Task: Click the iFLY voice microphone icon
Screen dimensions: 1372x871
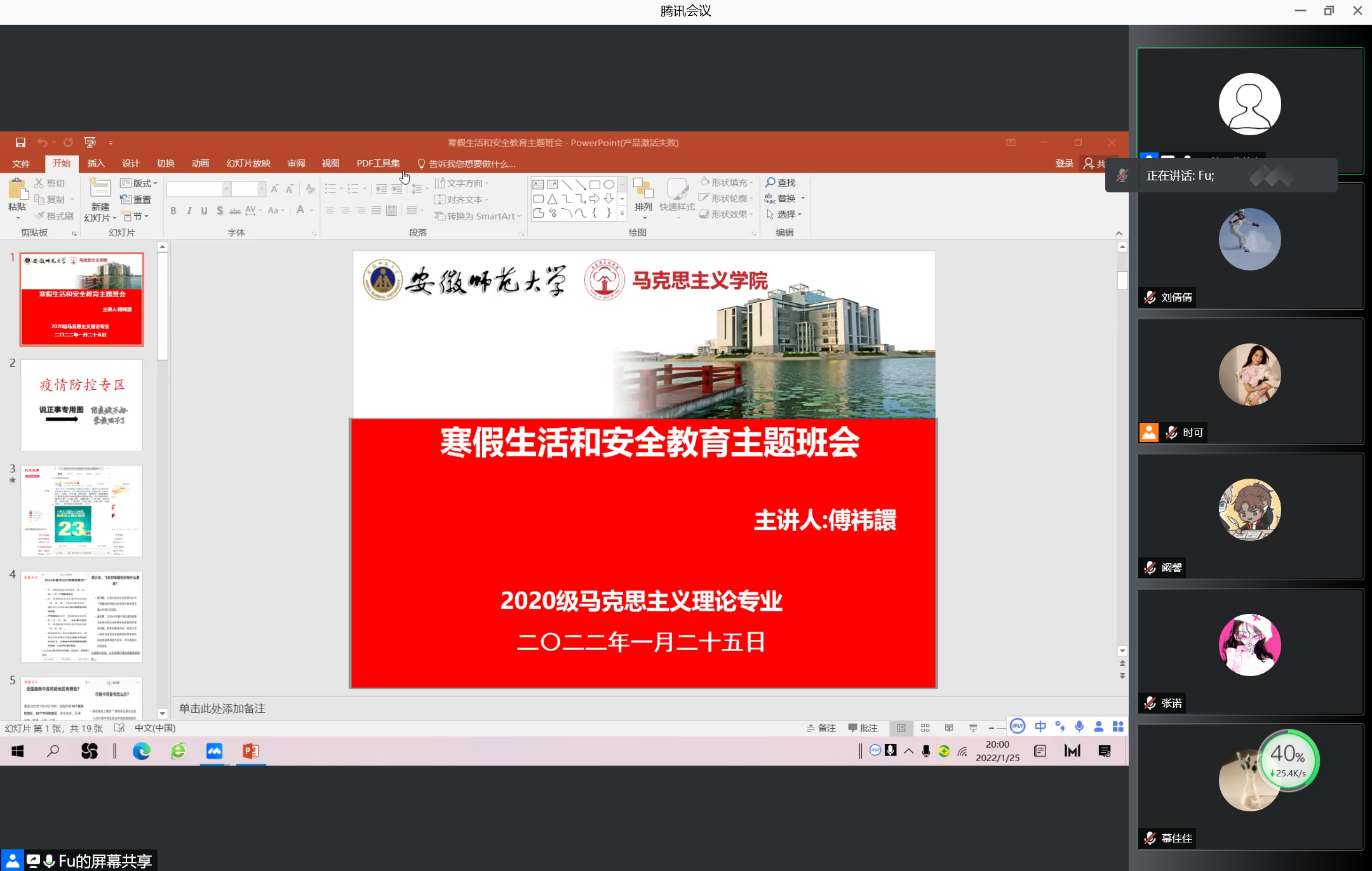Action: (1079, 726)
